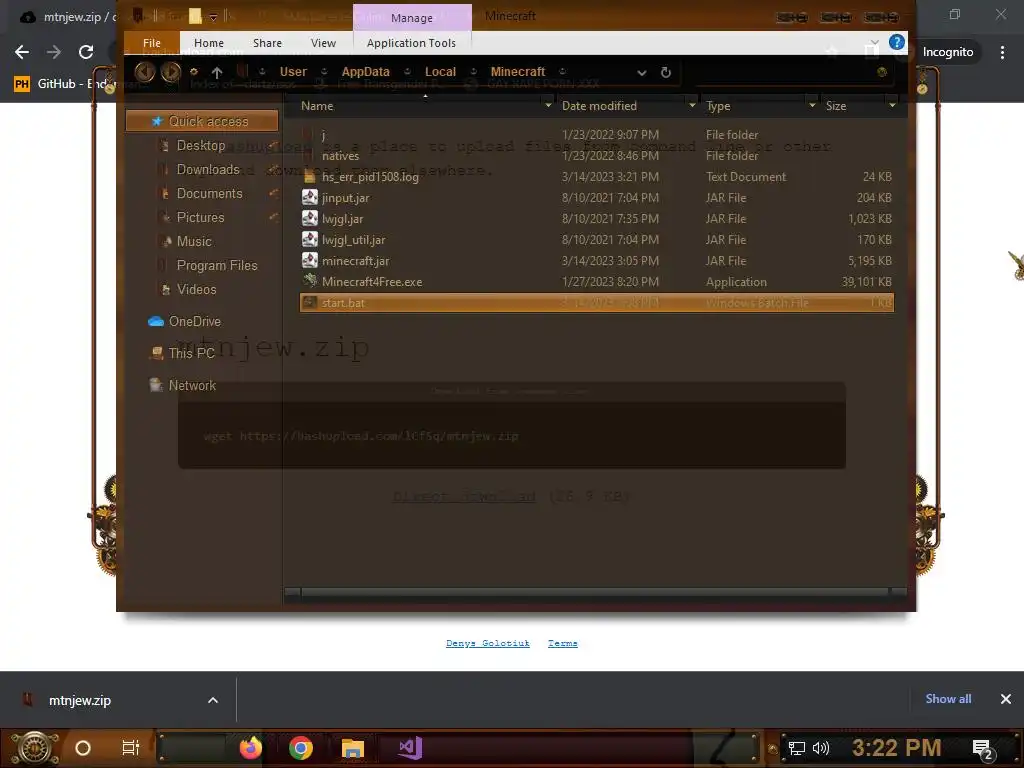Screen dimensions: 1024x768
Task: Open Chrome's three-dot menu
Action: click(x=1002, y=52)
